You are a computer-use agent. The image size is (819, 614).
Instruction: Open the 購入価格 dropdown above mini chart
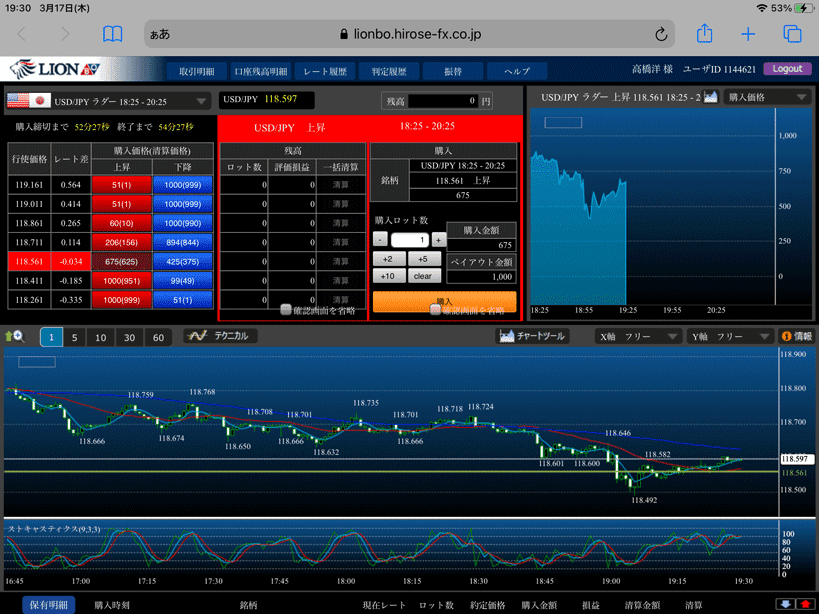click(767, 97)
